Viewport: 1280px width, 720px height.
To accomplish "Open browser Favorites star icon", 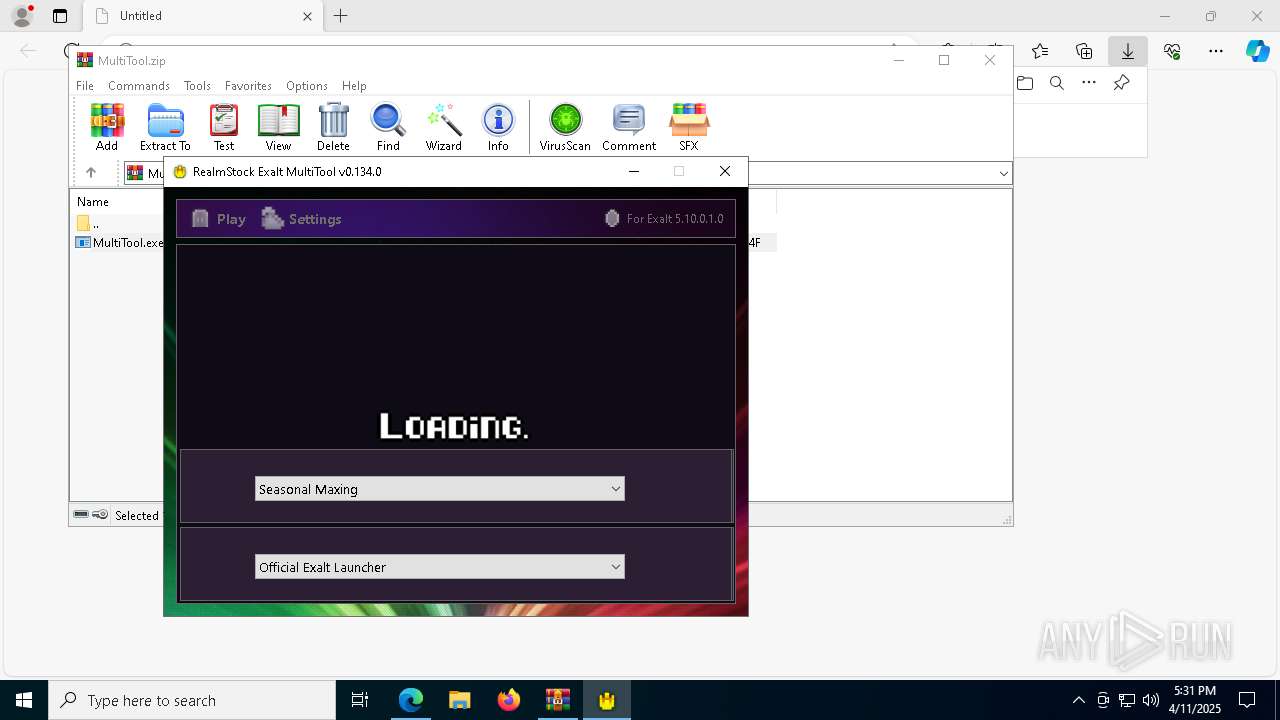I will coord(1040,51).
